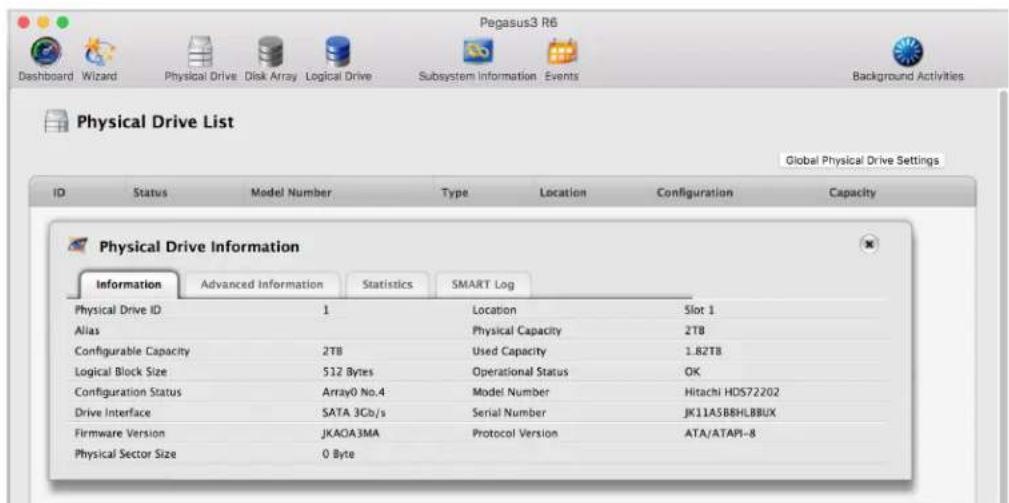The height and width of the screenshot is (503, 1009).
Task: Click the Slot 1 location value
Action: pos(699,310)
